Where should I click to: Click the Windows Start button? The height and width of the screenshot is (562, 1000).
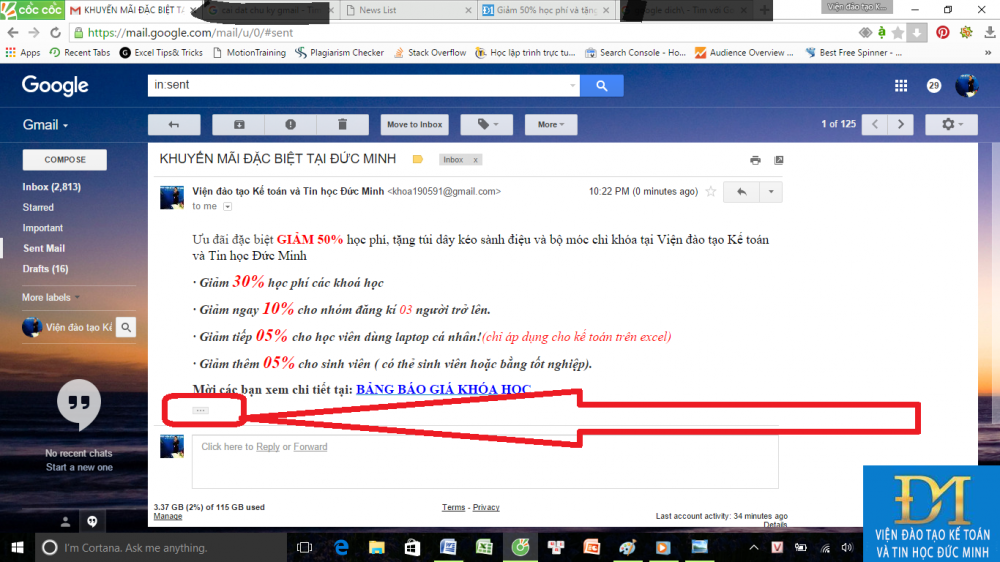coord(17,547)
